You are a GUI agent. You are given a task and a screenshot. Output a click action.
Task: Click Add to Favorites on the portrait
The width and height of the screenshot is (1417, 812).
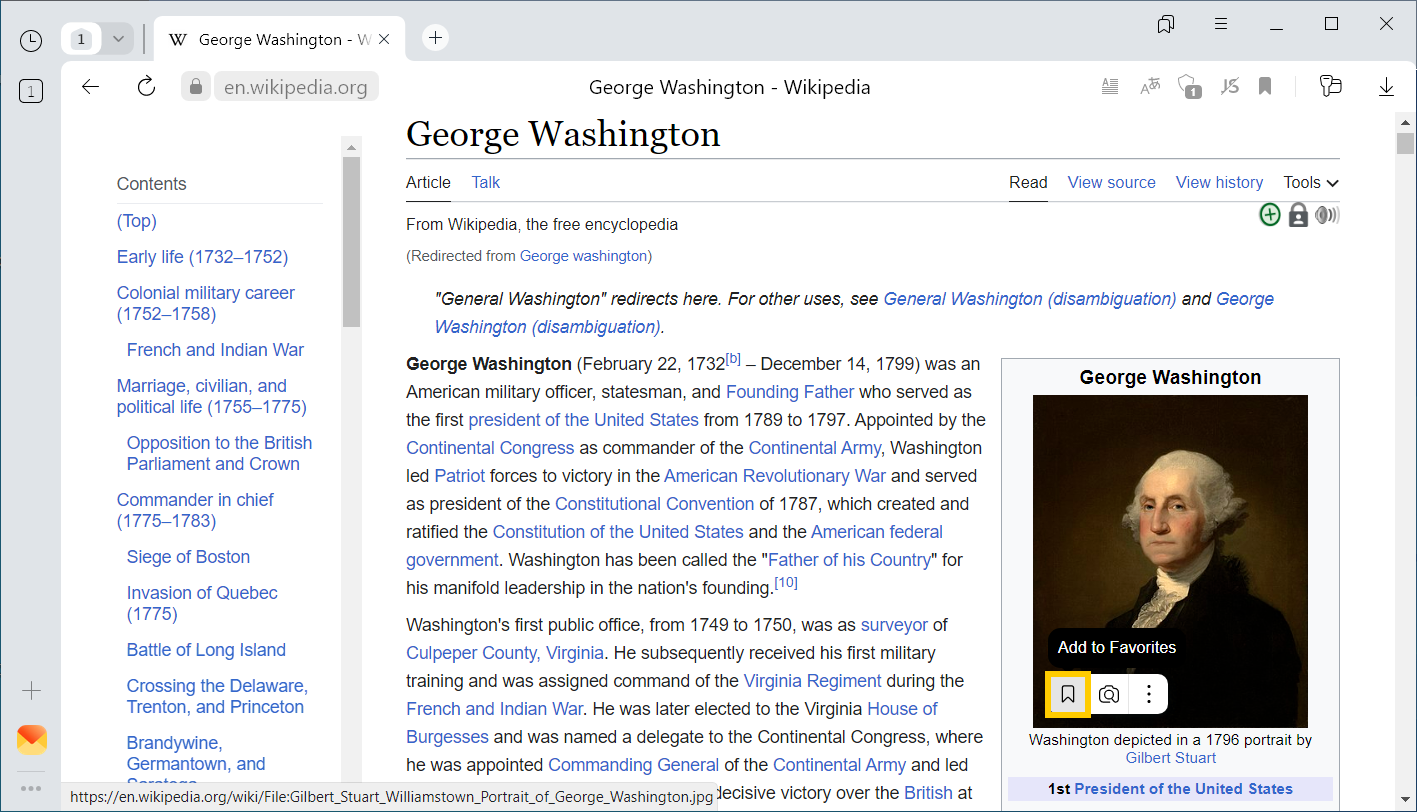(1068, 694)
